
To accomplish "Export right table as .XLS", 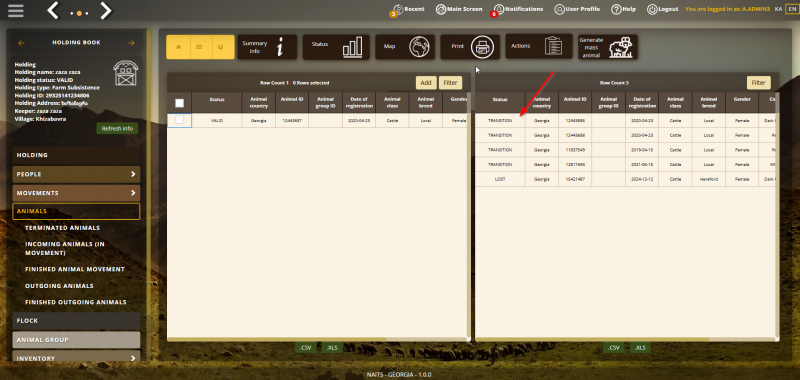I will [x=640, y=348].
